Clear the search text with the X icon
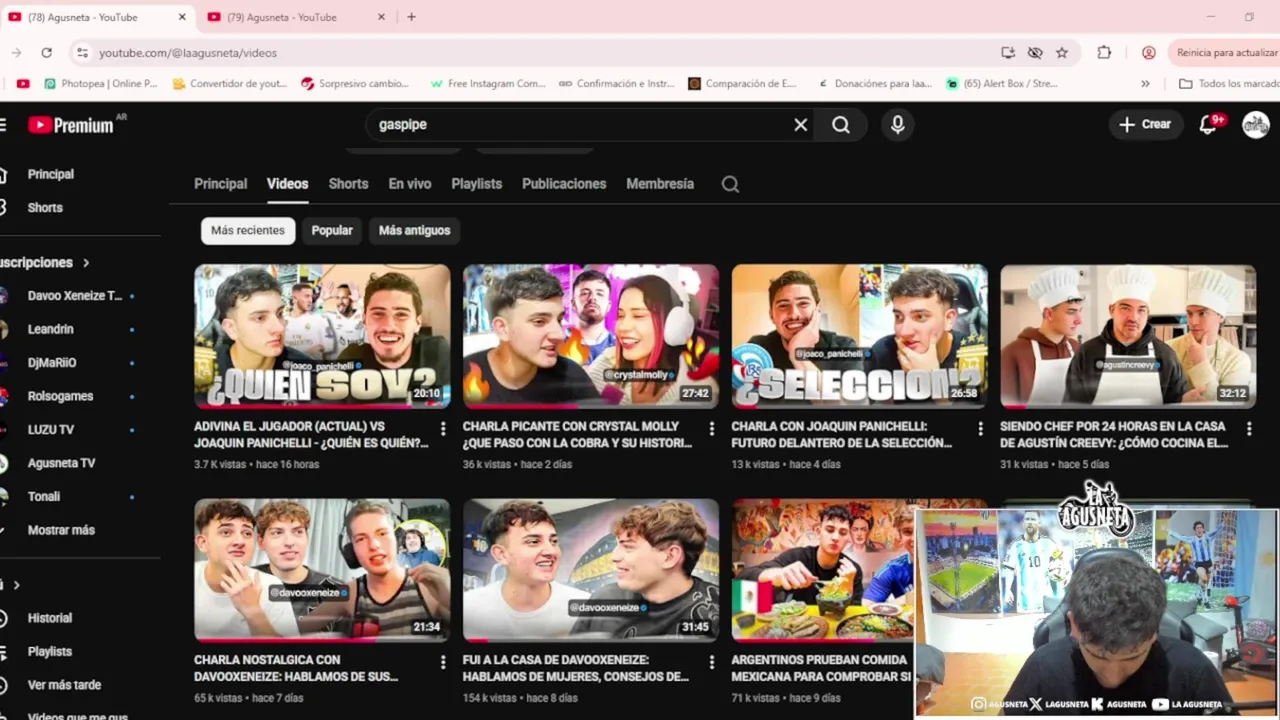 (x=800, y=125)
